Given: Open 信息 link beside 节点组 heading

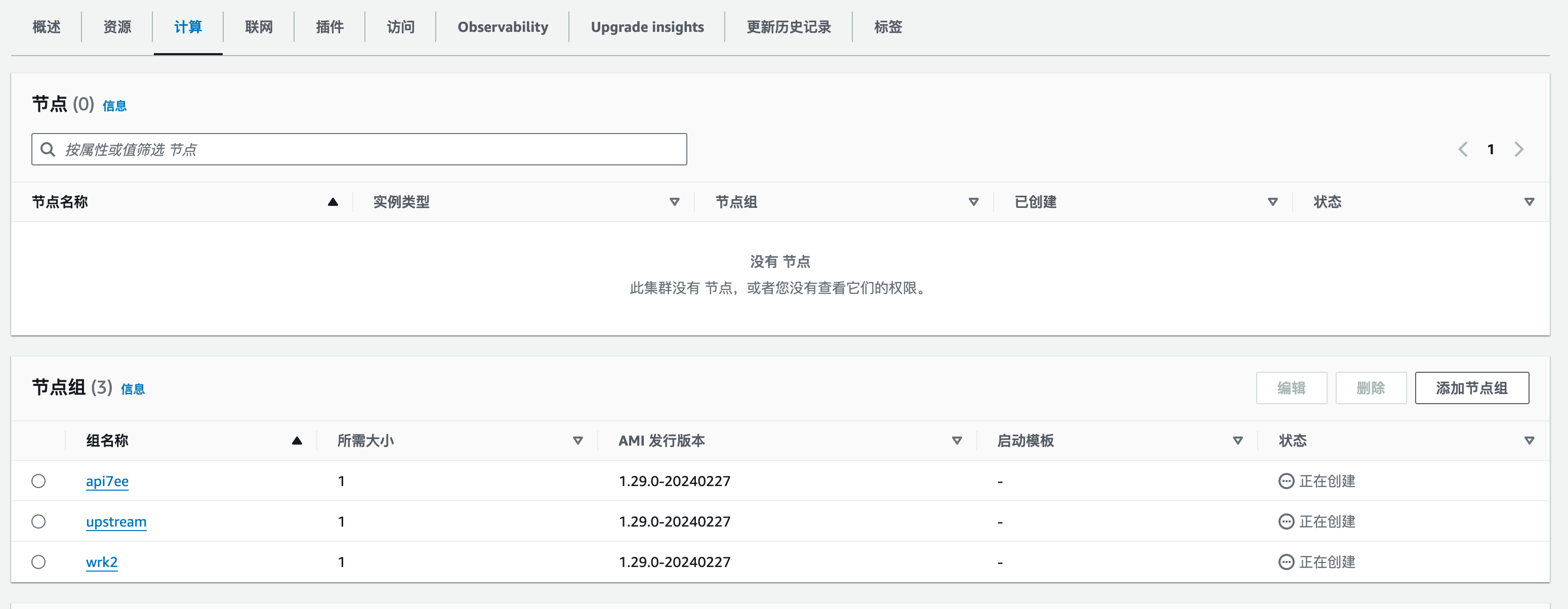Looking at the screenshot, I should [x=133, y=389].
